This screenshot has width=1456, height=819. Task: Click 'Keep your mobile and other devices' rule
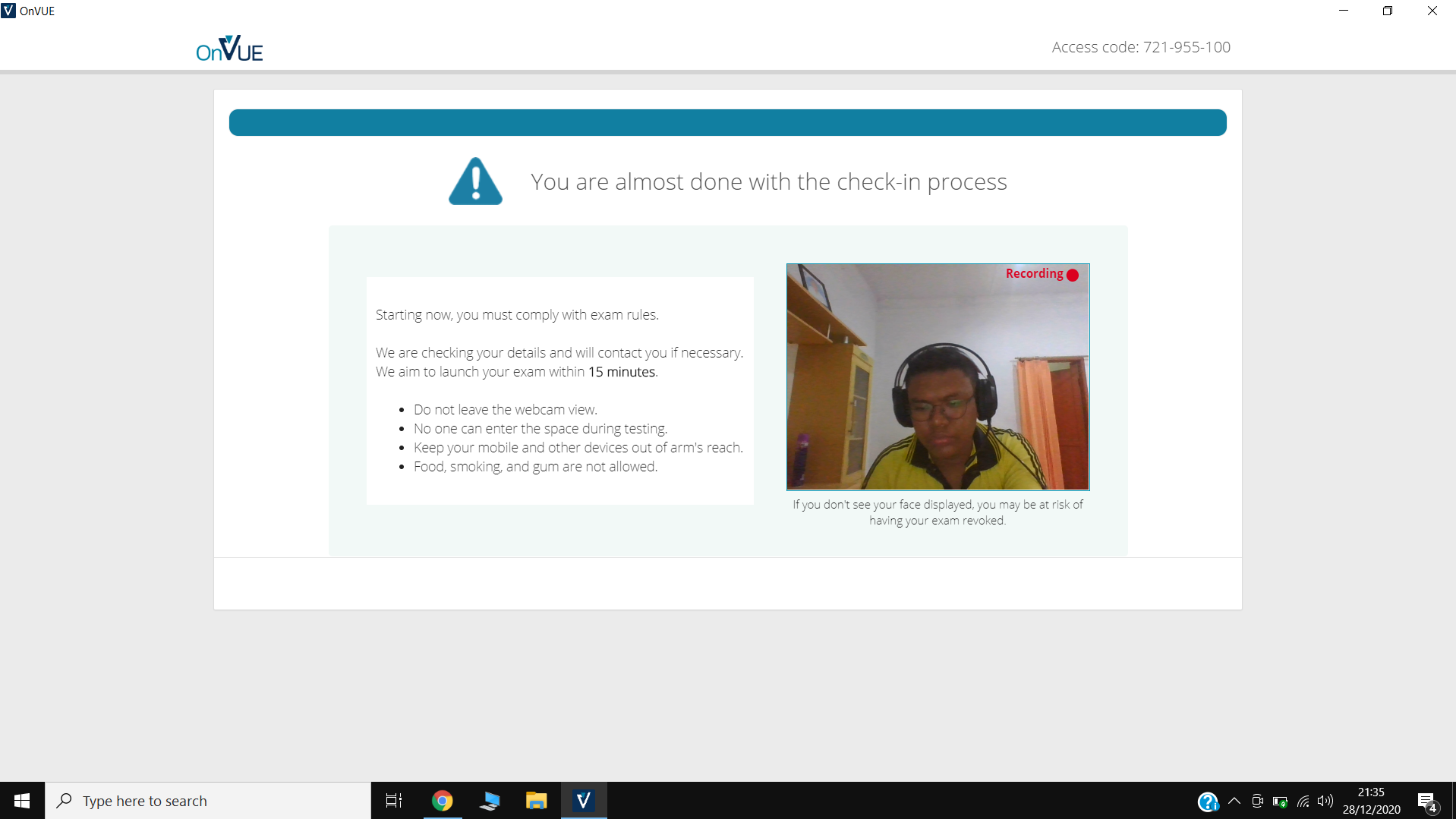coord(578,448)
